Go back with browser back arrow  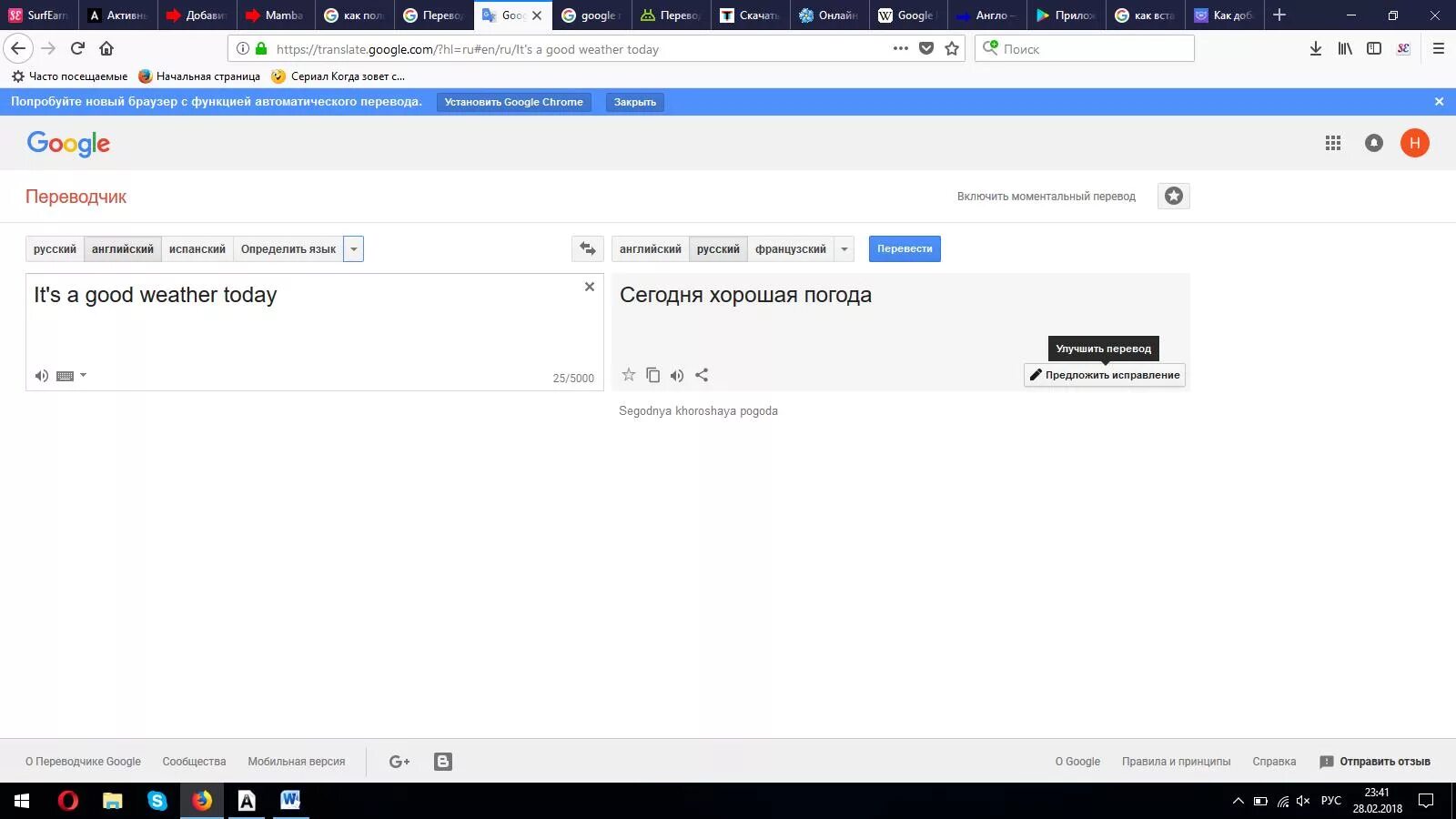[18, 49]
